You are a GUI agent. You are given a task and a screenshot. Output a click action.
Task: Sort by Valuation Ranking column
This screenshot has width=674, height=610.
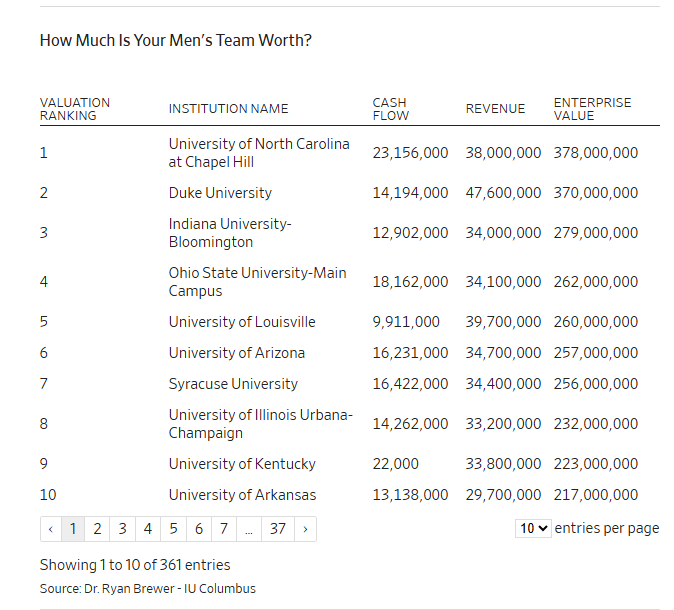pos(75,109)
